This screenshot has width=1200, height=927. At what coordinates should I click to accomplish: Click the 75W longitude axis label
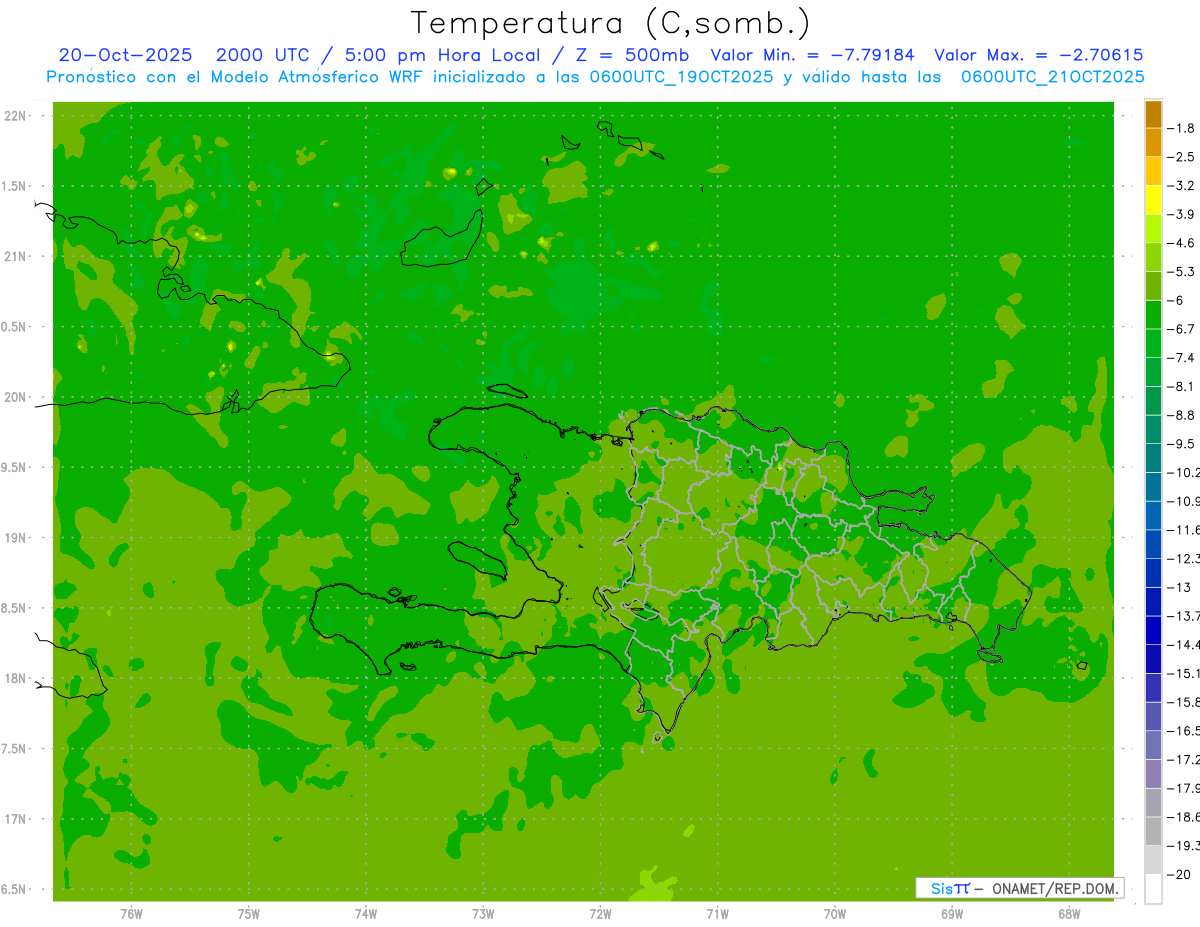[249, 913]
